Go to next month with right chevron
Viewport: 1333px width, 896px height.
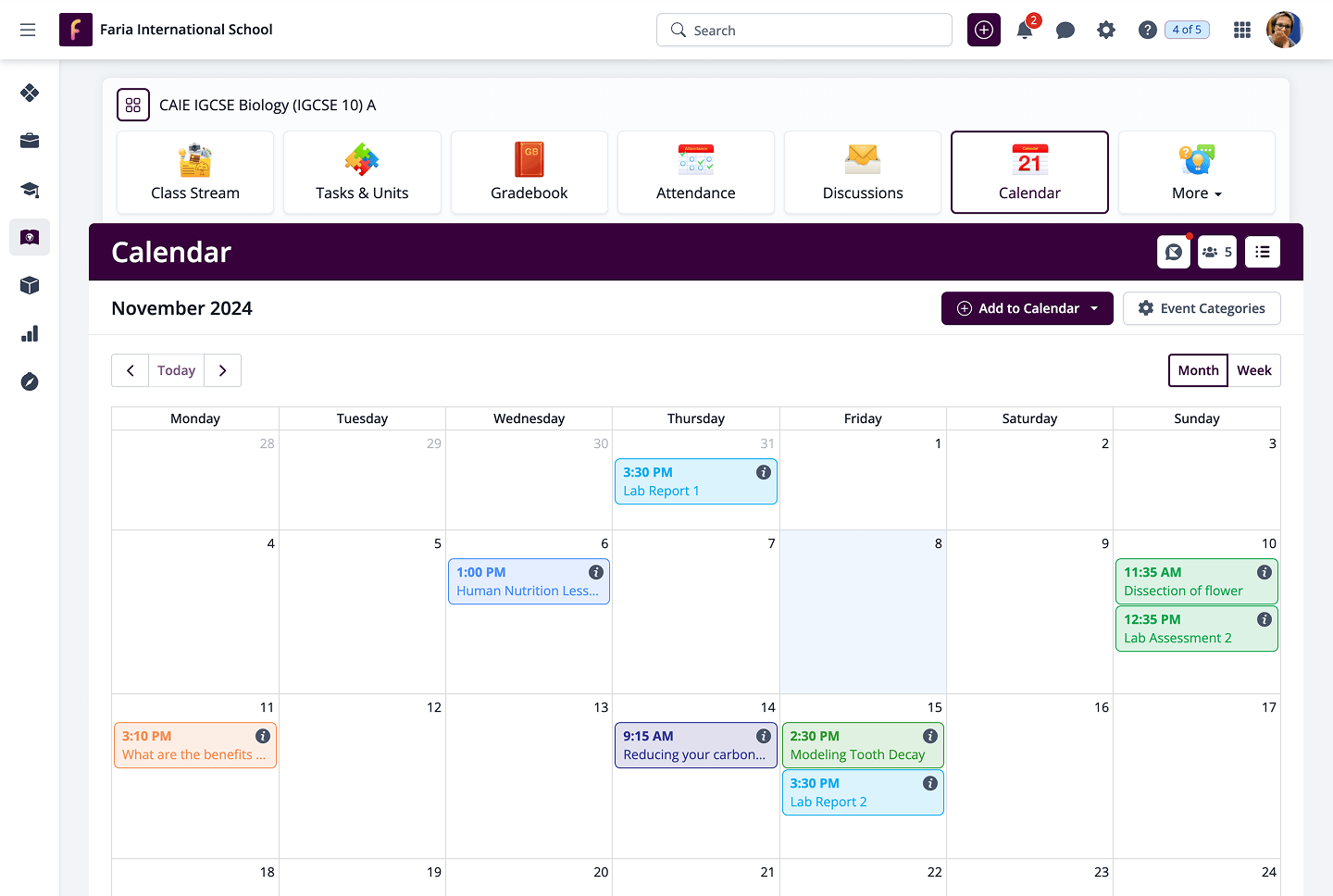(x=222, y=370)
